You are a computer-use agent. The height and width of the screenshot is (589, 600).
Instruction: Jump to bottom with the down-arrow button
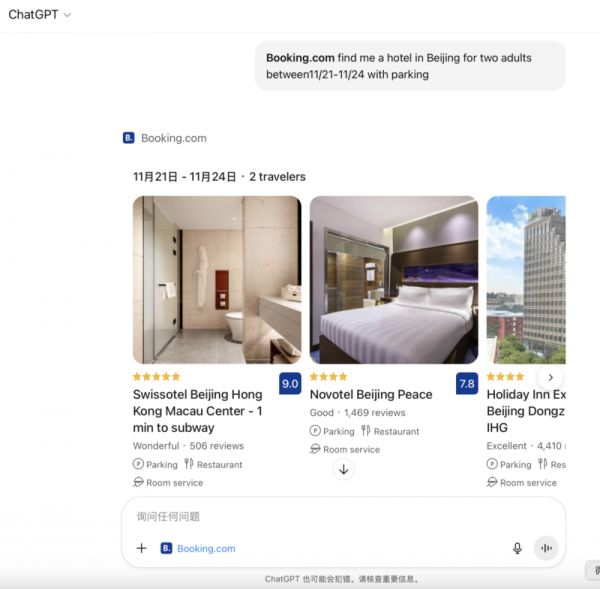coord(344,469)
